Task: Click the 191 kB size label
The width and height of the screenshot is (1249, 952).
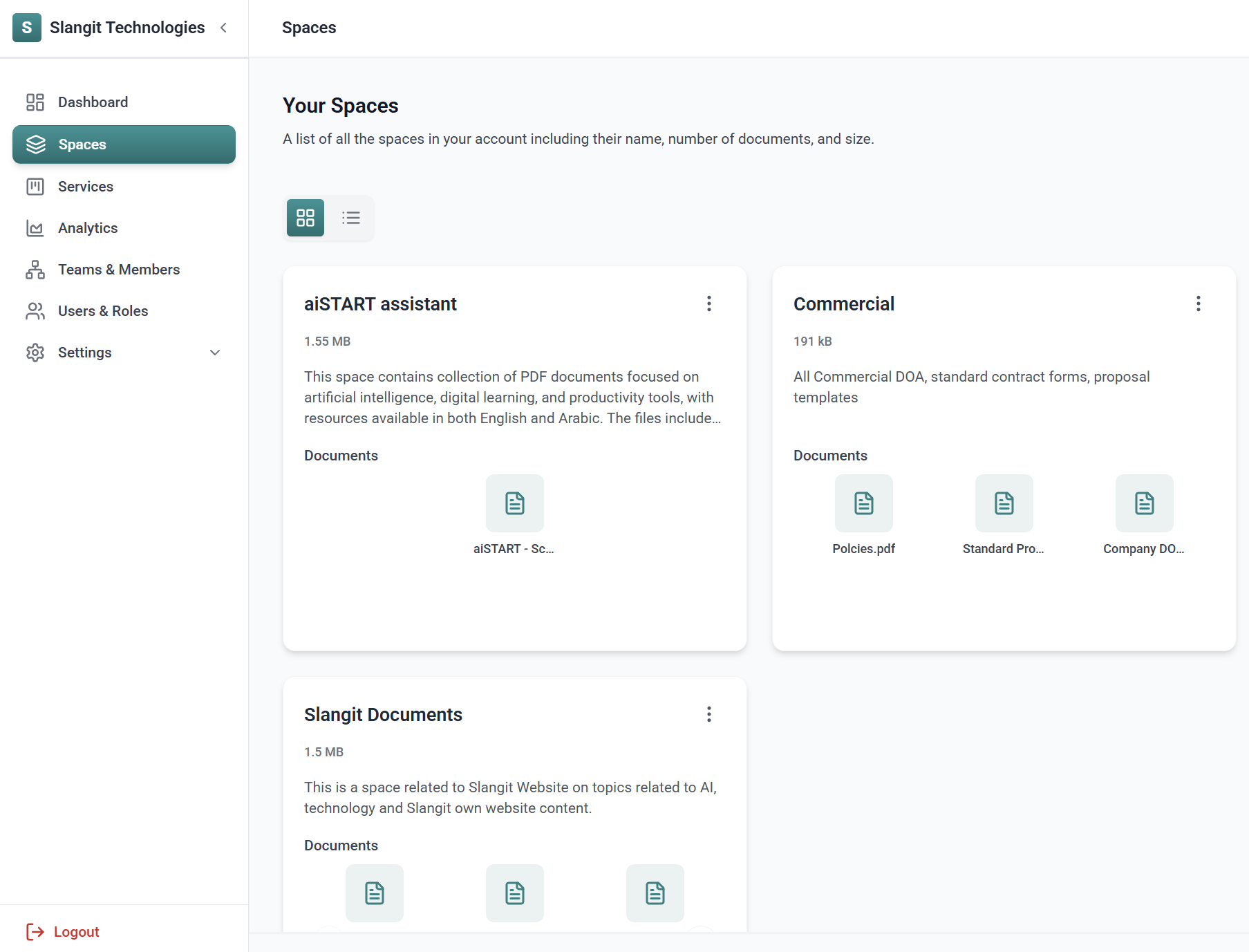Action: pyautogui.click(x=813, y=342)
